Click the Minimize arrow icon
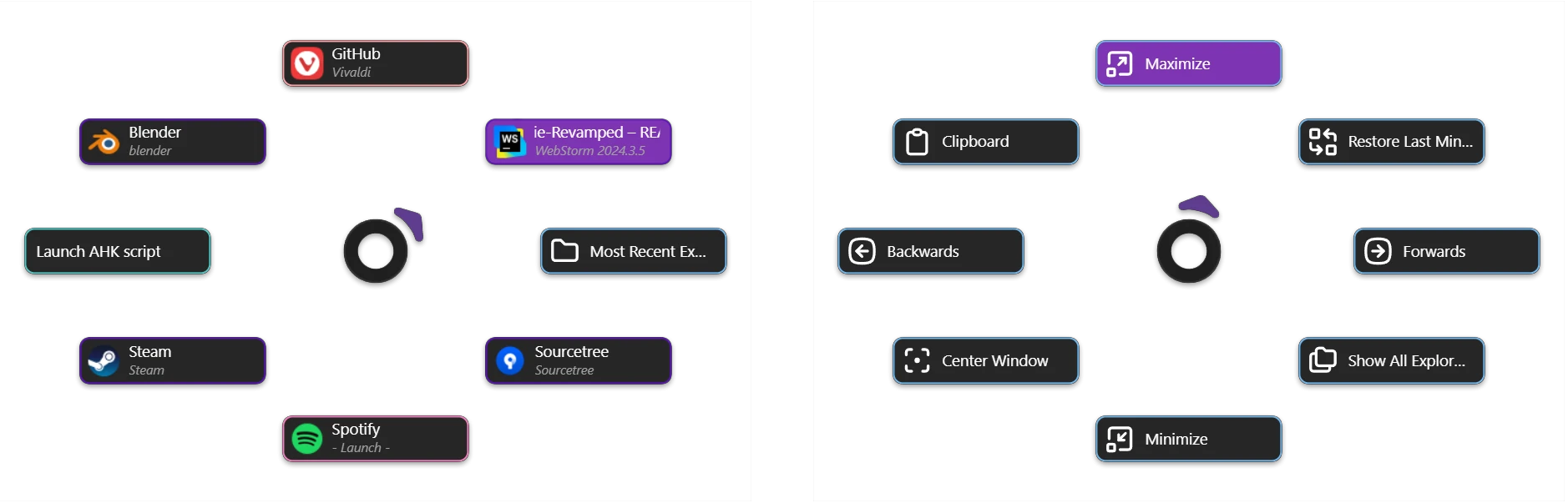This screenshot has height=503, width=1568. [1120, 439]
